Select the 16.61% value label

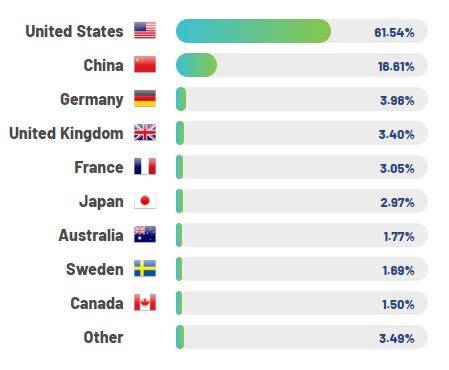click(396, 66)
